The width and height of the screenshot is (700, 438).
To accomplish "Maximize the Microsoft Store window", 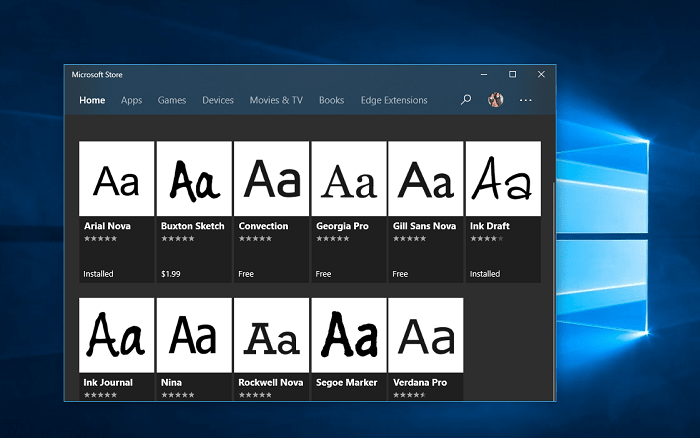I will tap(512, 75).
